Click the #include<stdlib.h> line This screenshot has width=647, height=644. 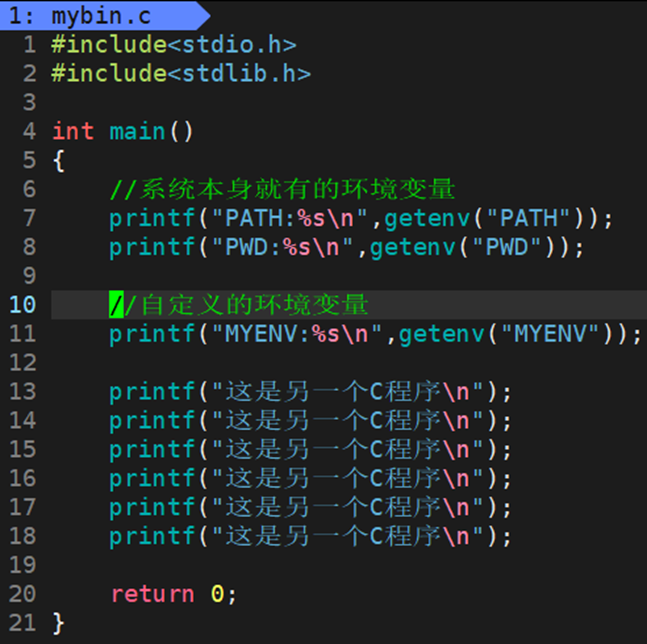pos(181,73)
